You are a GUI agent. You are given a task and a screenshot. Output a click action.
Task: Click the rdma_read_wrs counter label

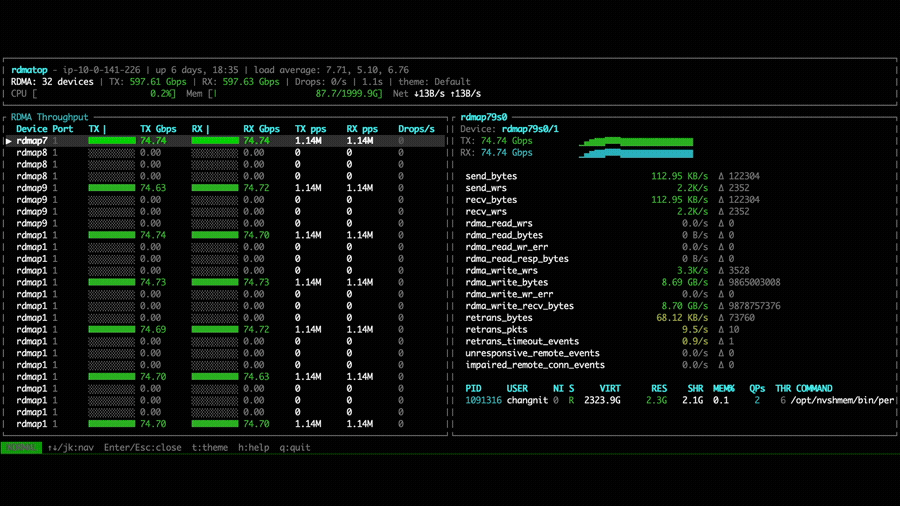coord(499,223)
